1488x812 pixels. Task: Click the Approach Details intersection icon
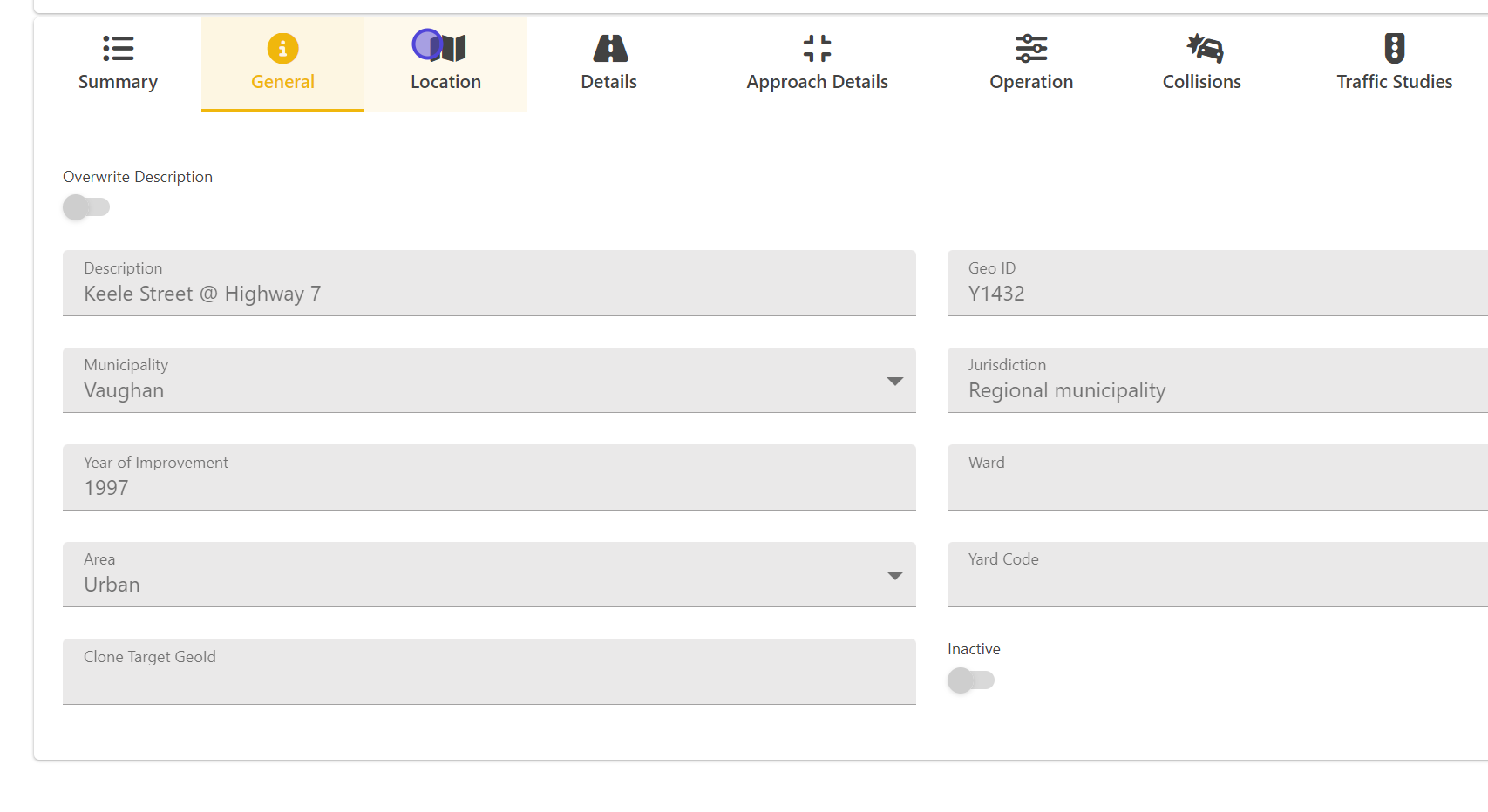[x=817, y=49]
